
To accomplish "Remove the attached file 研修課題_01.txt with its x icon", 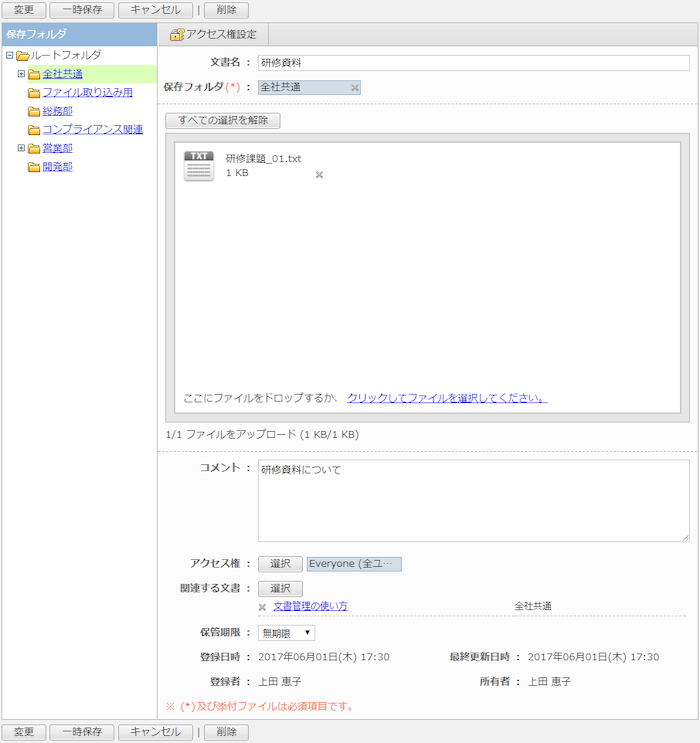I will (320, 175).
